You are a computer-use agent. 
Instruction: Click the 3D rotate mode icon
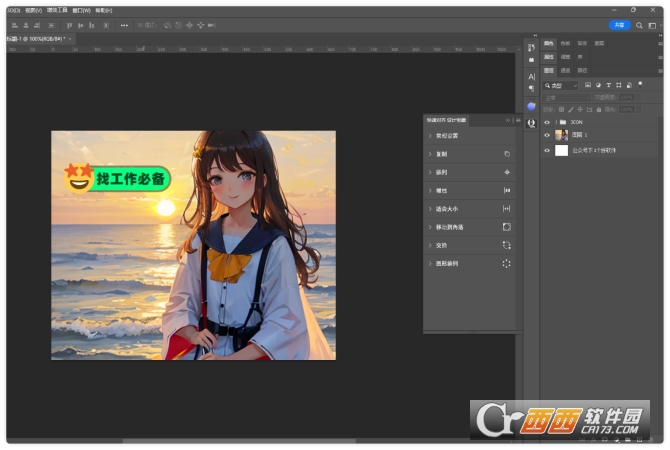(168, 26)
